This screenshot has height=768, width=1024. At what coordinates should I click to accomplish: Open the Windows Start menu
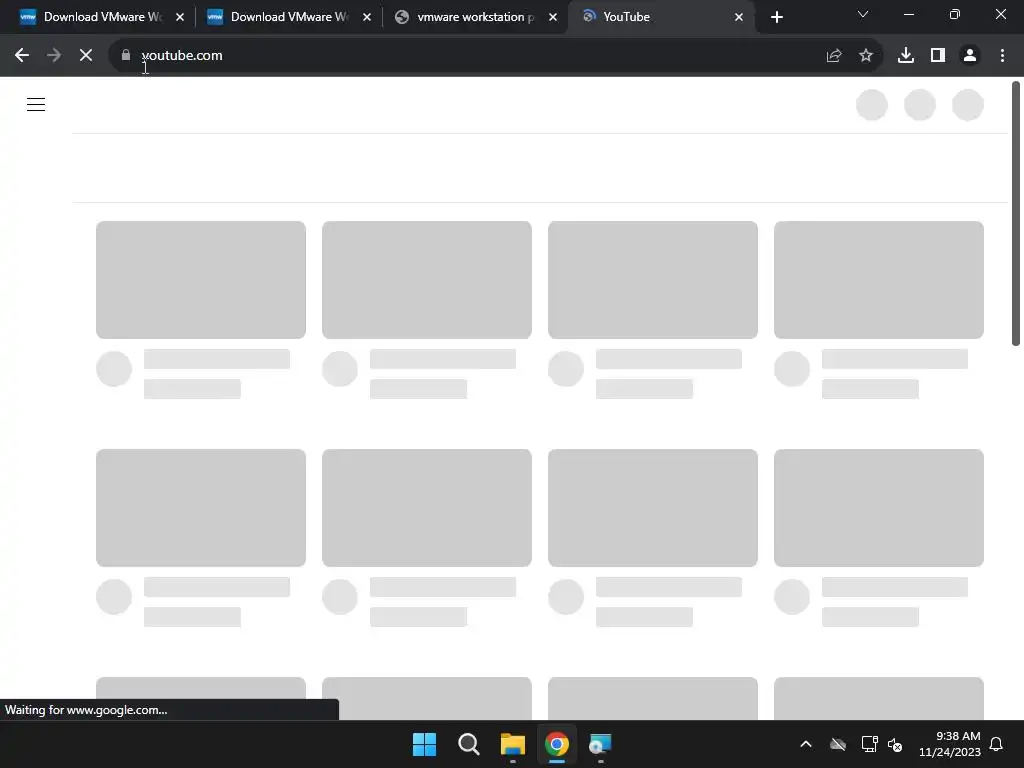tap(424, 744)
